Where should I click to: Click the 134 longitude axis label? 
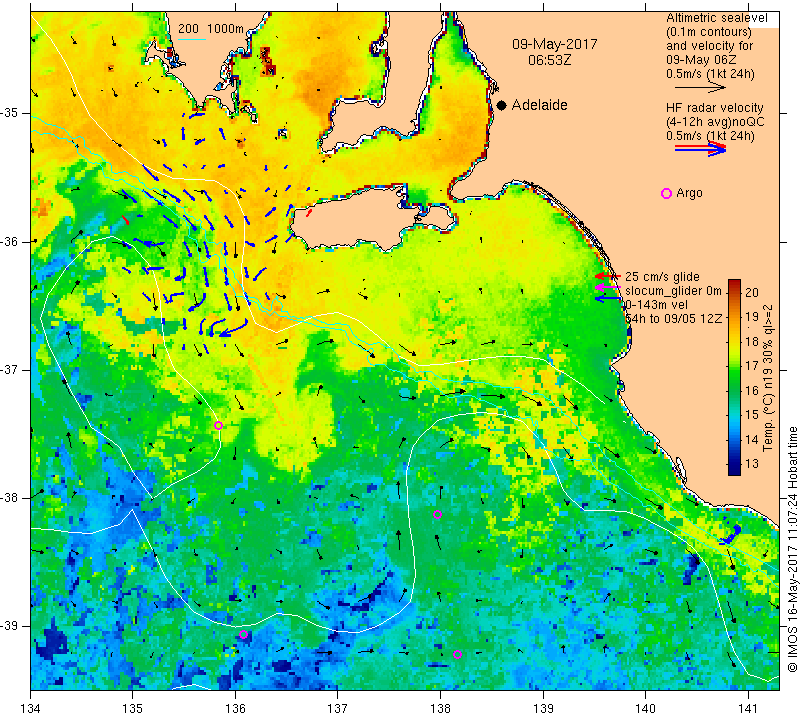[31, 709]
